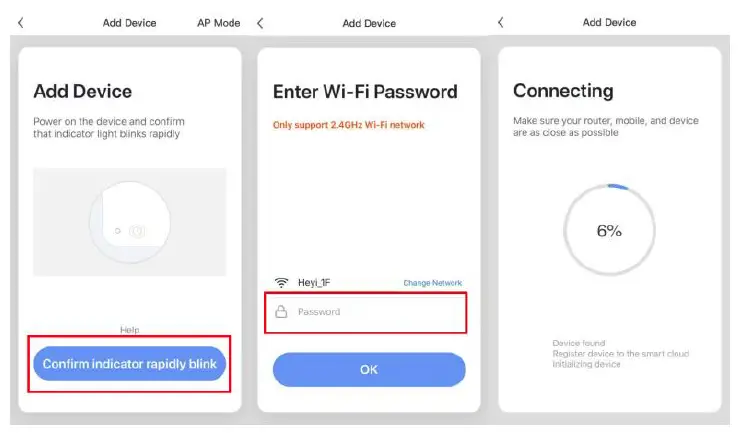Viewport: 741px width, 433px height.
Task: Select the Heyi_1F network name
Action: [314, 283]
